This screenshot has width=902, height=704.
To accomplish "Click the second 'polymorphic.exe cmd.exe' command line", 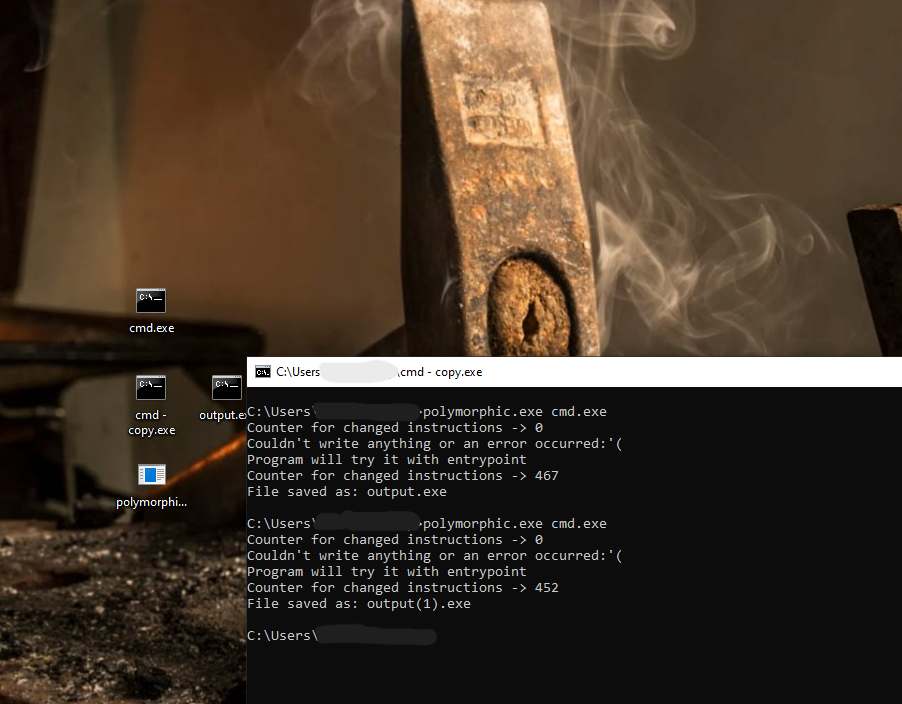I will [427, 524].
